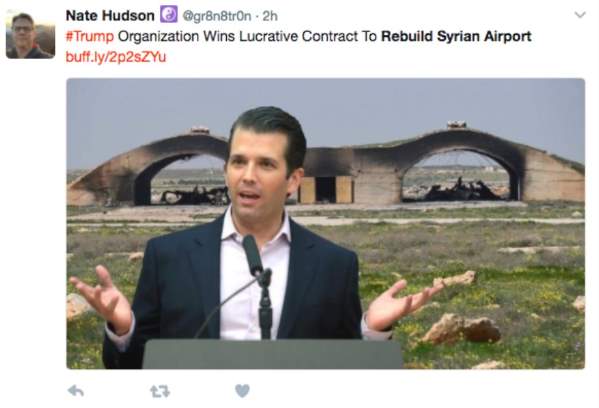
Task: Click the 2h timestamp
Action: [x=270, y=16]
